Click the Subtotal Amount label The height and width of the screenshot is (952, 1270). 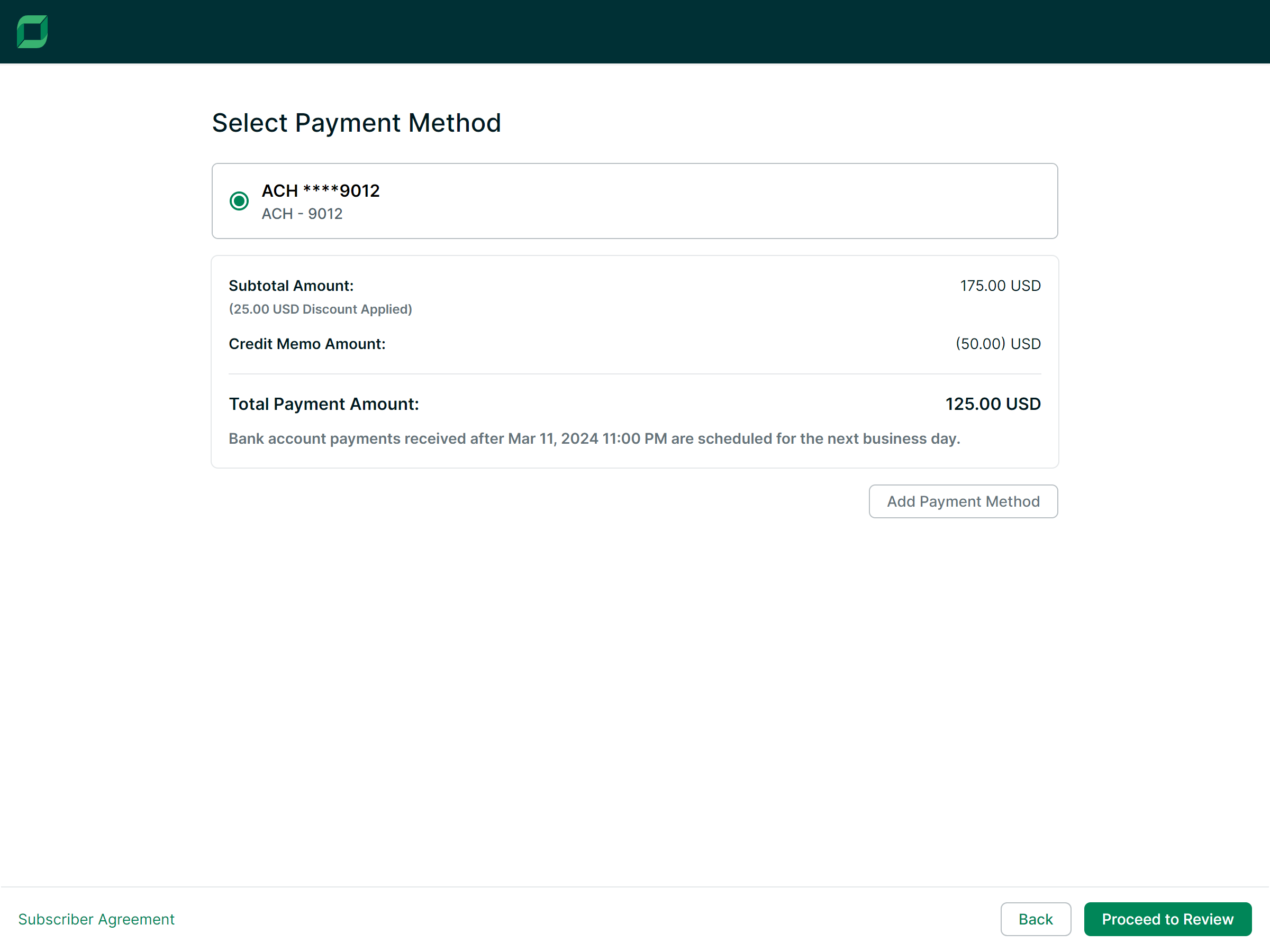pos(291,286)
